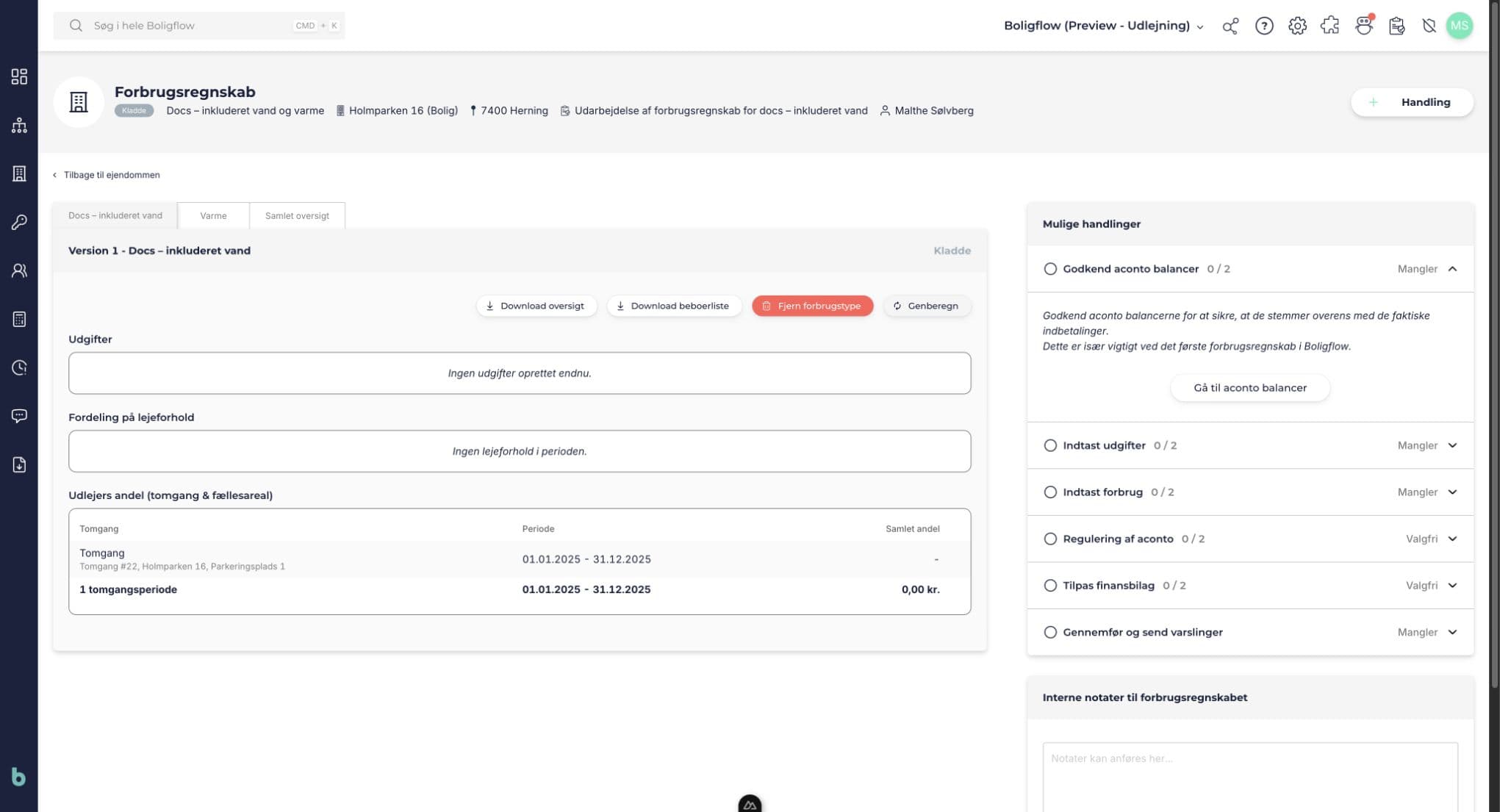Click the Genberegn button

tap(926, 306)
